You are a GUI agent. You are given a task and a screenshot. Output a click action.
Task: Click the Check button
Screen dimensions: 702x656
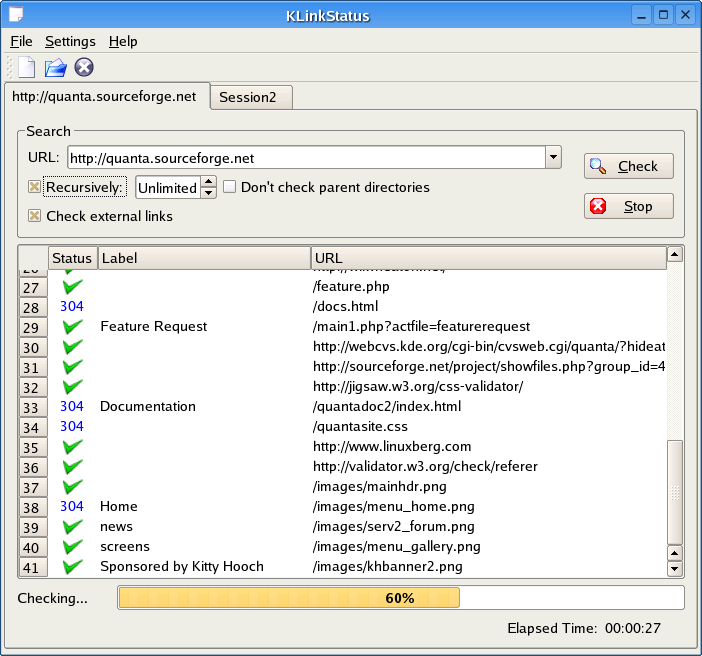pyautogui.click(x=629, y=166)
